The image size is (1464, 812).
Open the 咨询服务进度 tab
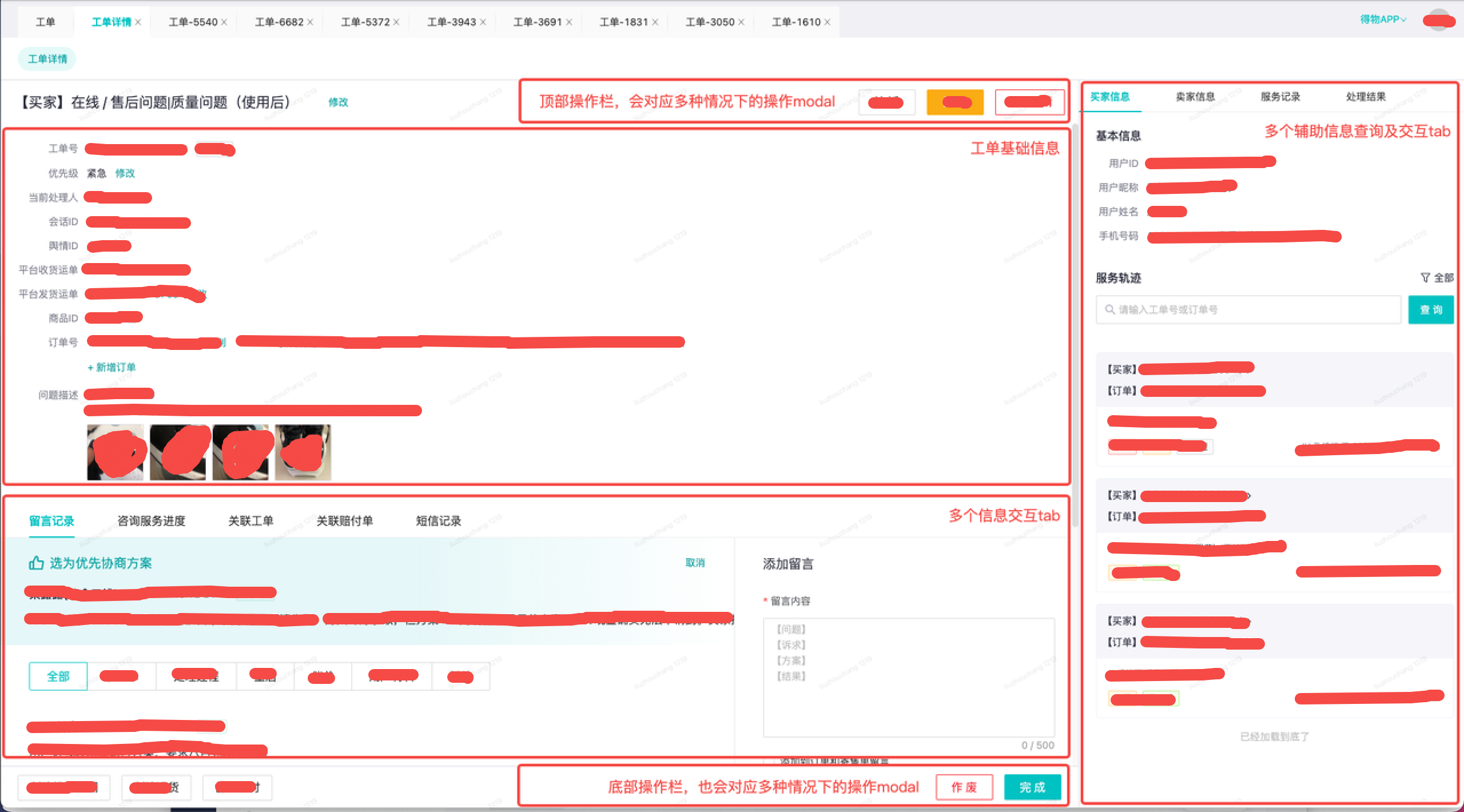(x=151, y=521)
